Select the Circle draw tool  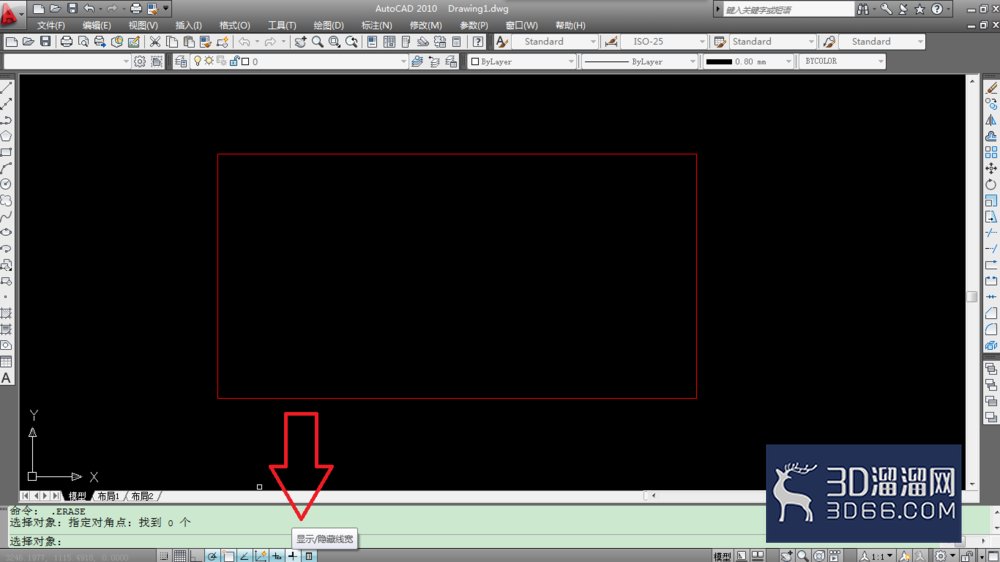tap(6, 184)
